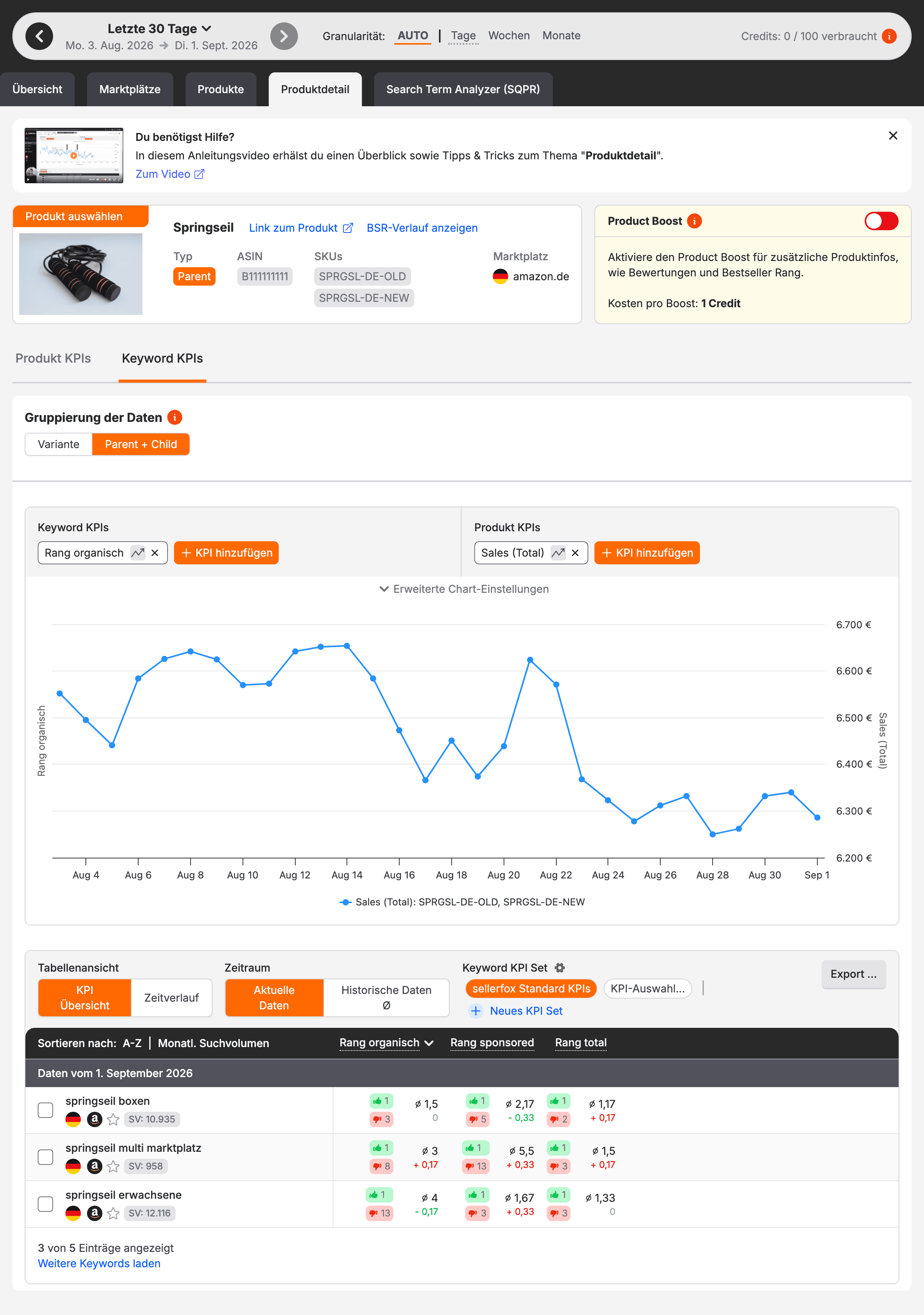Click the Rang total column header
Screen dimensions: 924x1315
tap(581, 1043)
